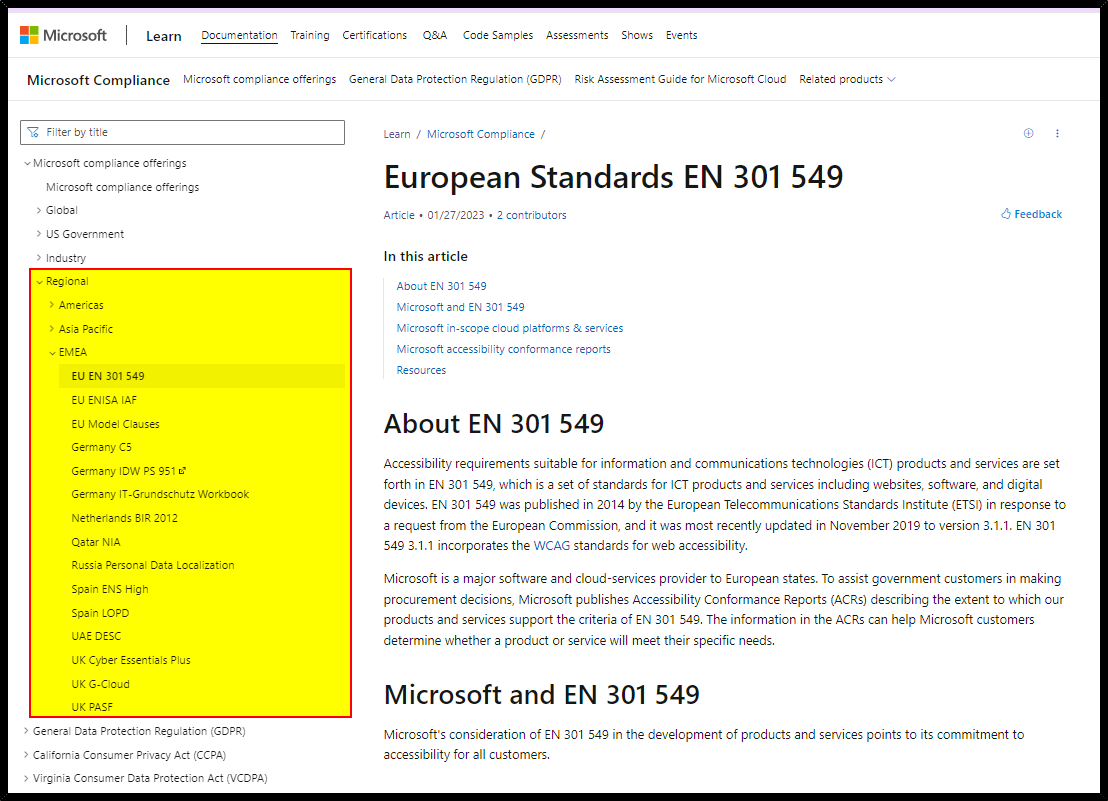Click the filter icon in the search box
The height and width of the screenshot is (801, 1108).
(33, 132)
